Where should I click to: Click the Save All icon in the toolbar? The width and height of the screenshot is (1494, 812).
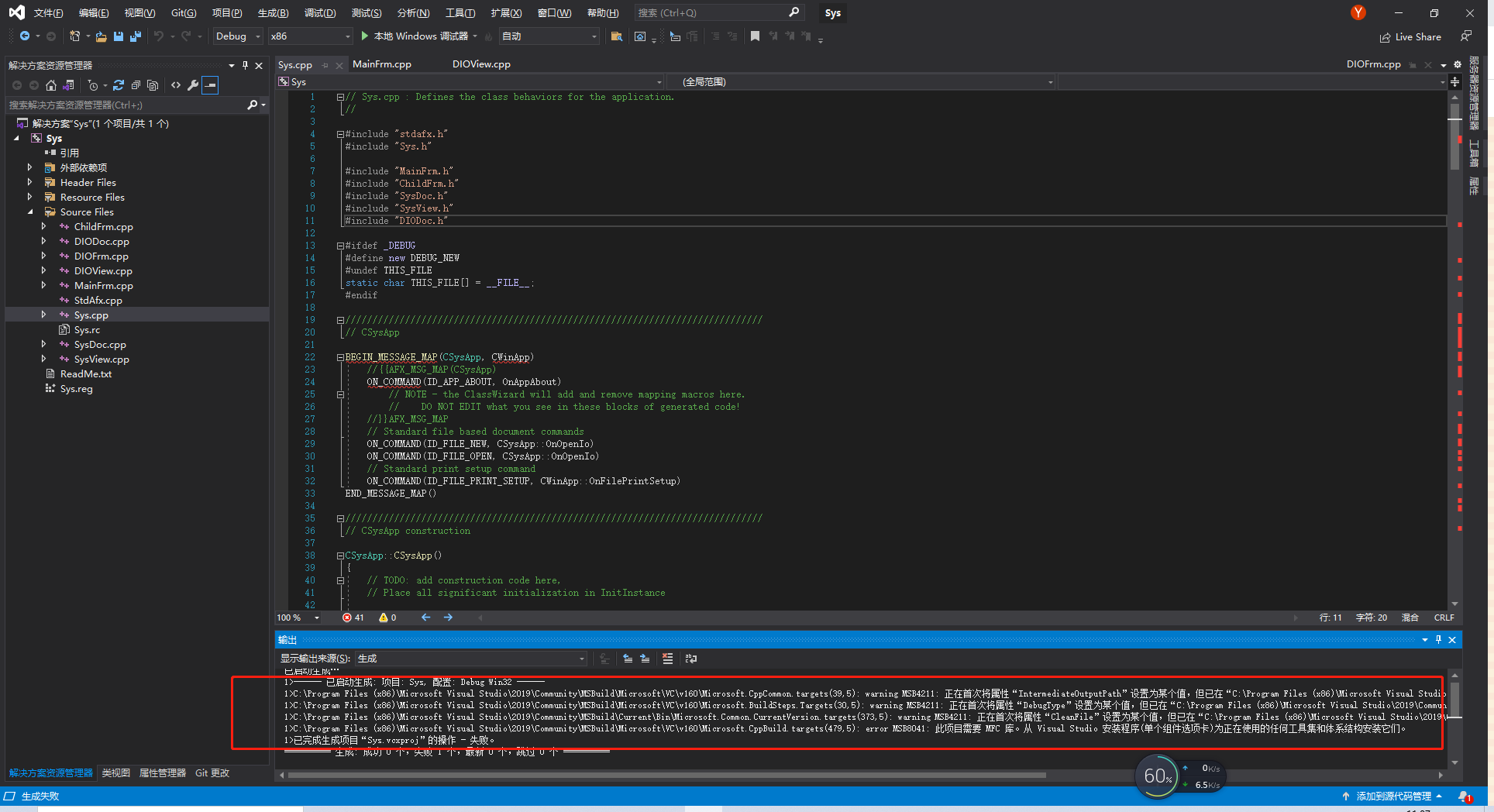135,36
